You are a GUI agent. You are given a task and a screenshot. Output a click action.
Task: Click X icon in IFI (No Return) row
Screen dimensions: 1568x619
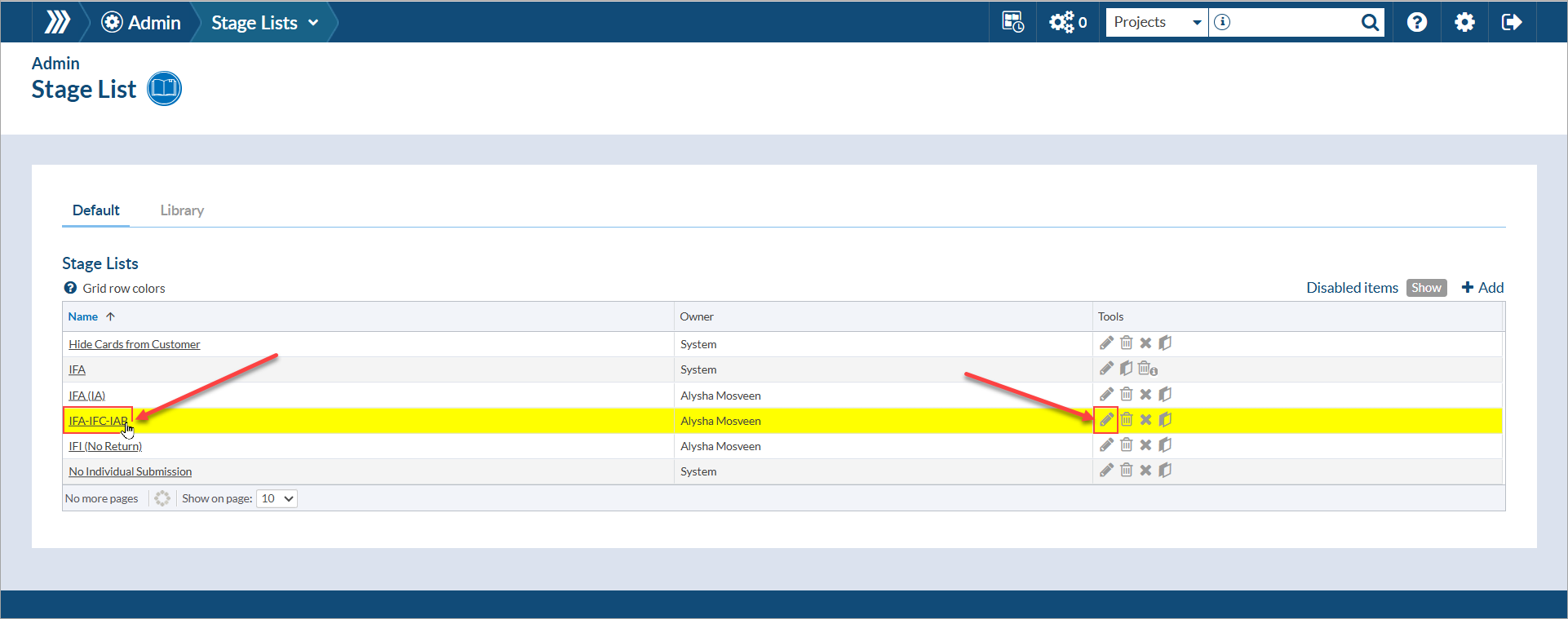[1146, 445]
